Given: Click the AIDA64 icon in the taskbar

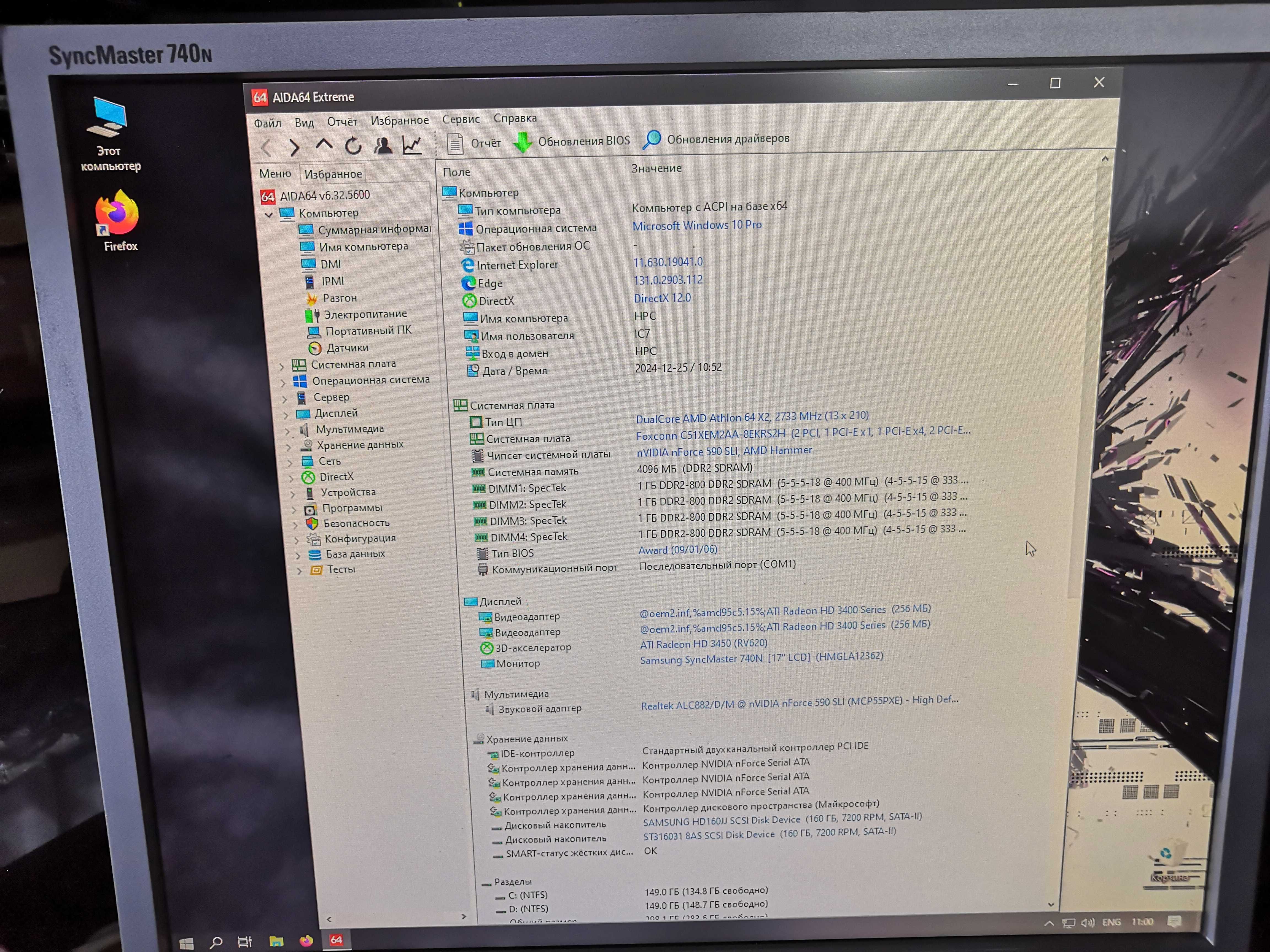Looking at the screenshot, I should click(337, 939).
